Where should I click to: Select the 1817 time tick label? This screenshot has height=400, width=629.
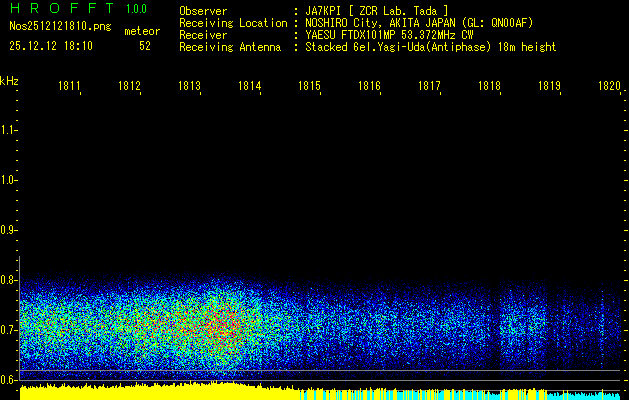[x=429, y=87]
